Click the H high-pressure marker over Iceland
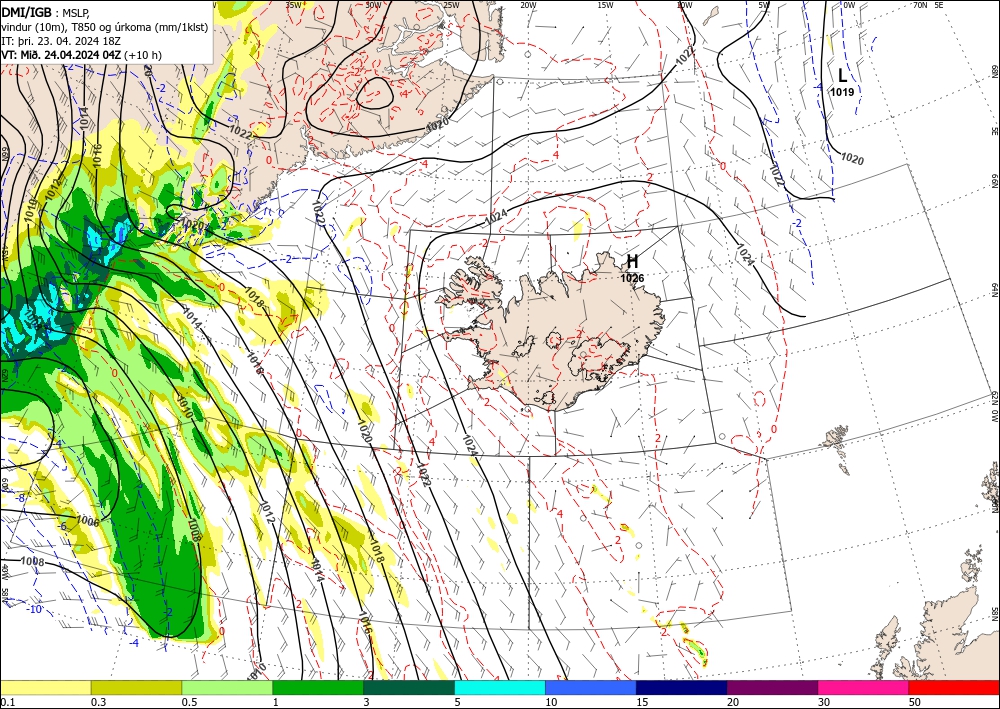 coord(632,261)
